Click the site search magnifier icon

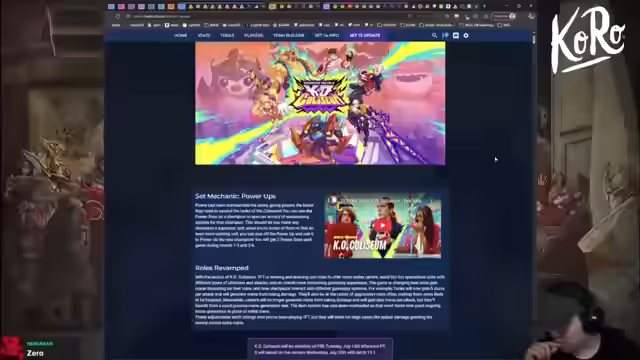[434, 36]
